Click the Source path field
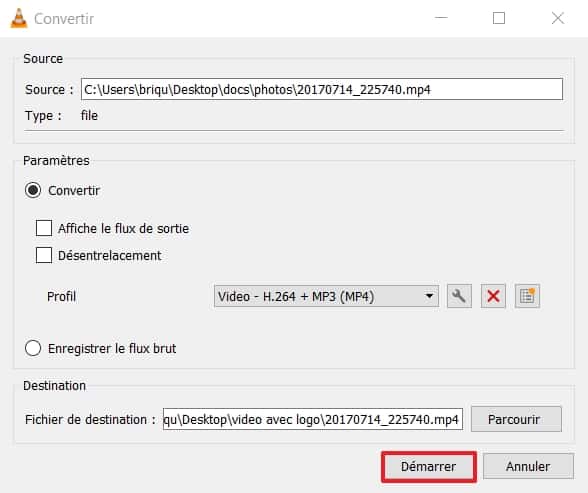Screen dimensions: 588x493 point(322,89)
